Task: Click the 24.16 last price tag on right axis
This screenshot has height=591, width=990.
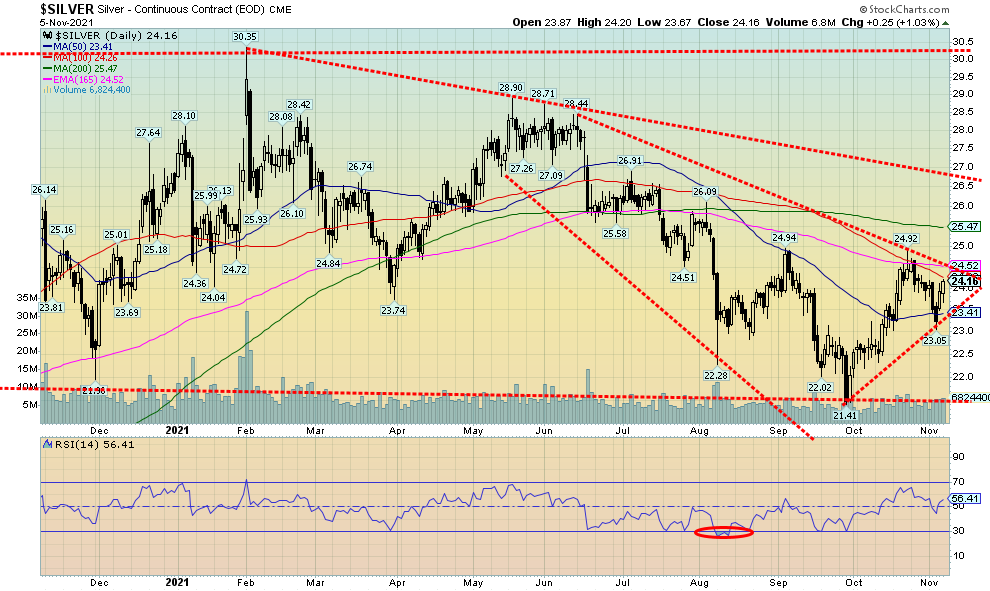Action: pyautogui.click(x=963, y=281)
